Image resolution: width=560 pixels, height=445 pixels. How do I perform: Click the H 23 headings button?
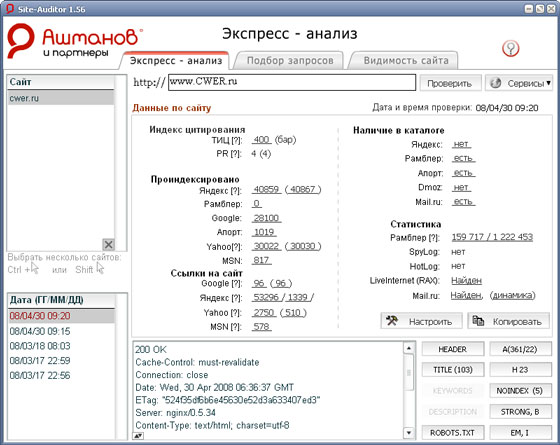(x=520, y=370)
